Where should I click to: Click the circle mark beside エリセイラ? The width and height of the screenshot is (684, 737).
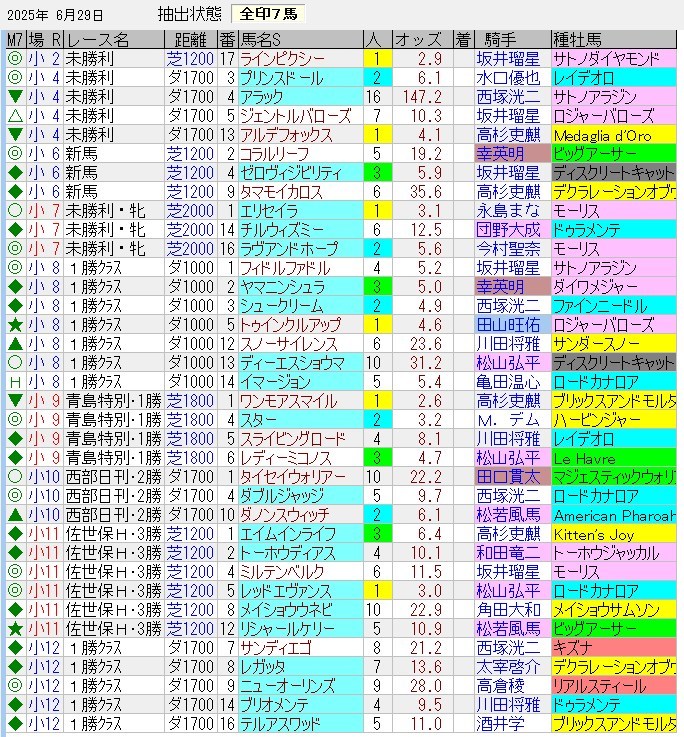[x=16, y=211]
